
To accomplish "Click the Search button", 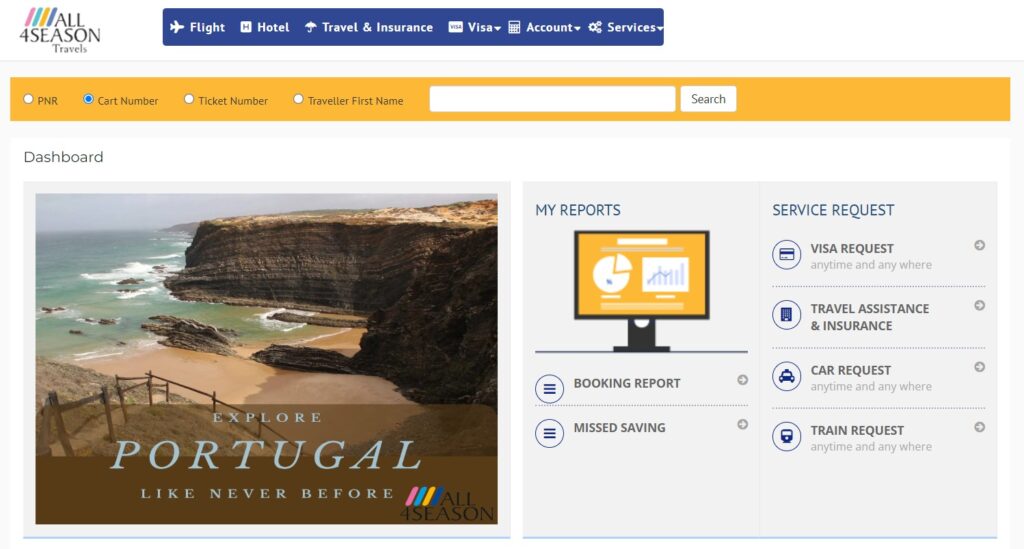I will [x=708, y=99].
